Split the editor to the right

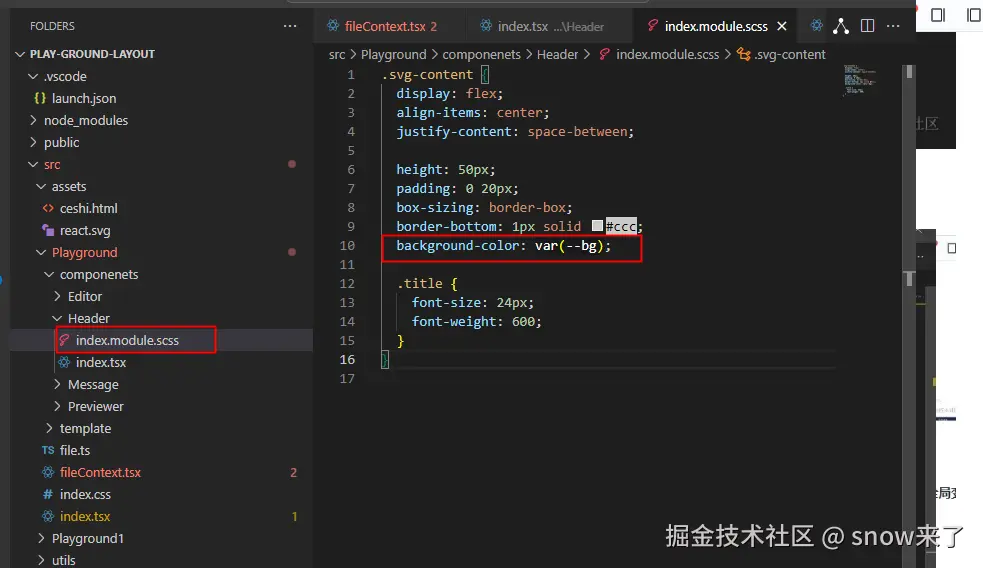(x=868, y=26)
